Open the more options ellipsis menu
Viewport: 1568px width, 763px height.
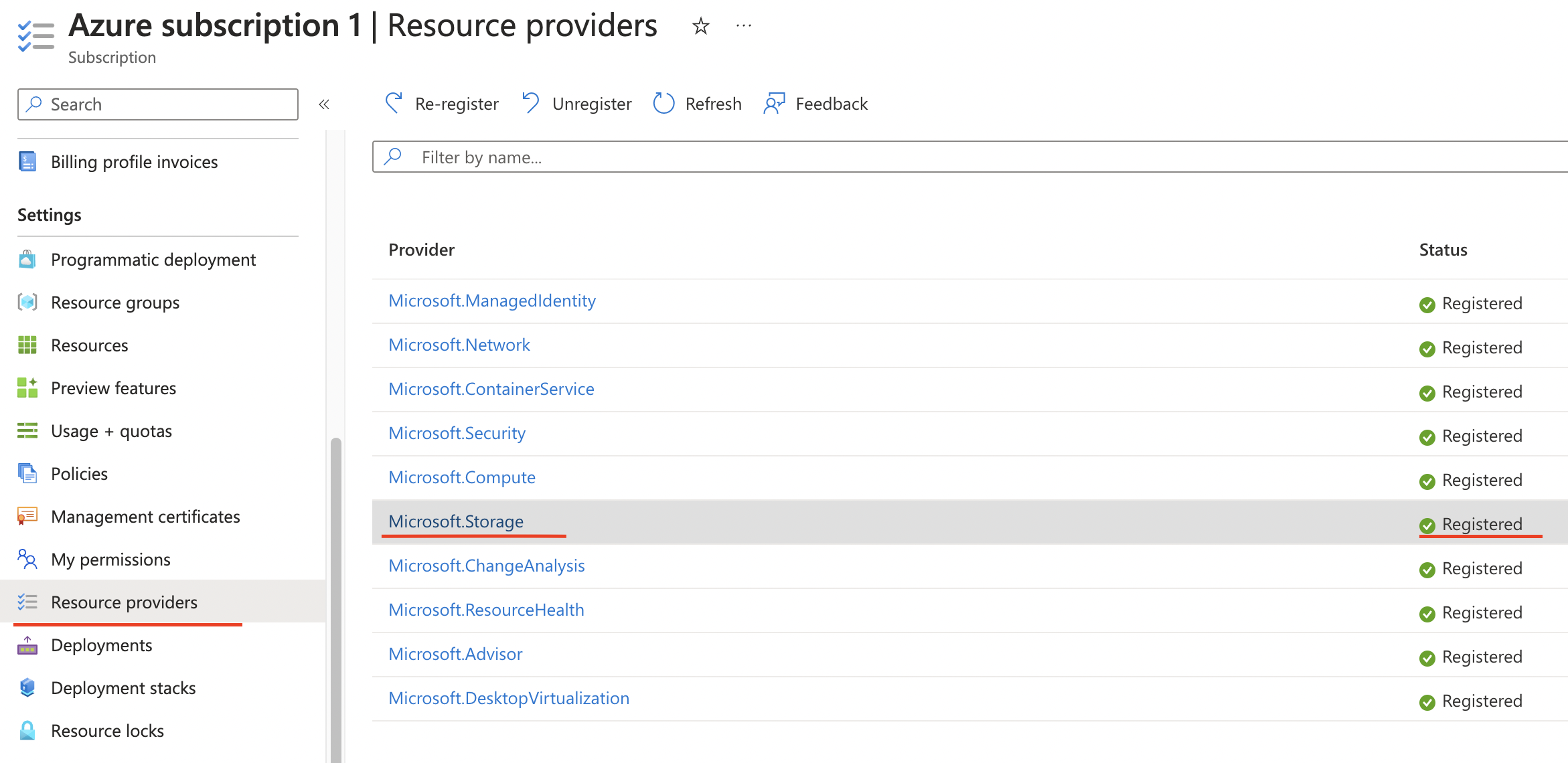pyautogui.click(x=743, y=26)
